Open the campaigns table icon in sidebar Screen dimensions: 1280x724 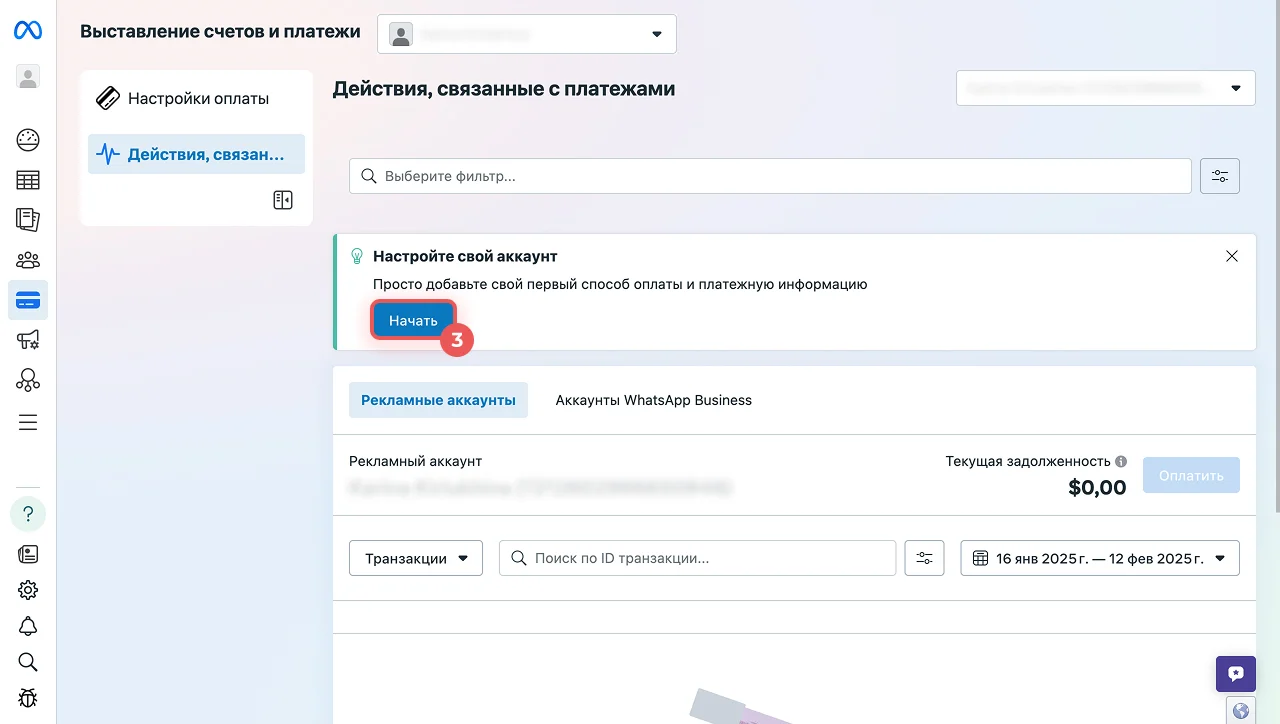coord(28,180)
